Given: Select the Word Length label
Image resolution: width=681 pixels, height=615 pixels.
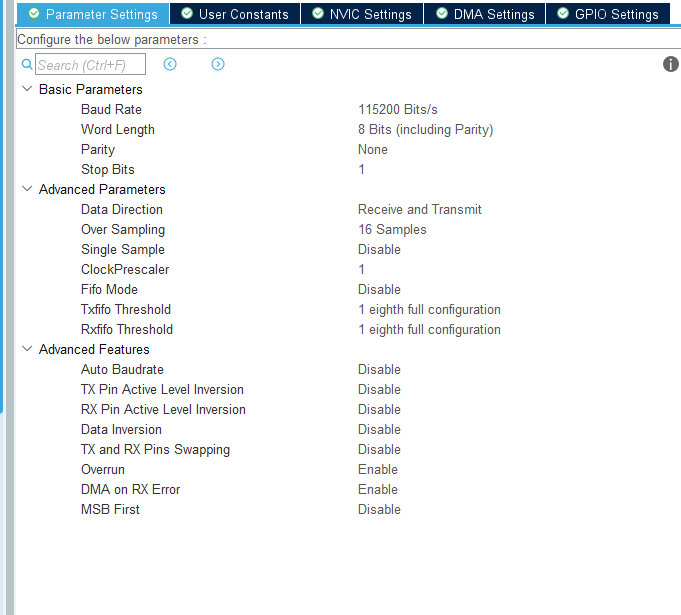Looking at the screenshot, I should tap(118, 129).
